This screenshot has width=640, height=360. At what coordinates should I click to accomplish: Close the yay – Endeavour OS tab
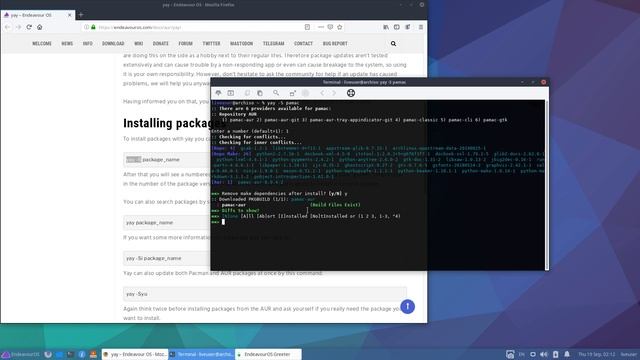[x=69, y=15]
